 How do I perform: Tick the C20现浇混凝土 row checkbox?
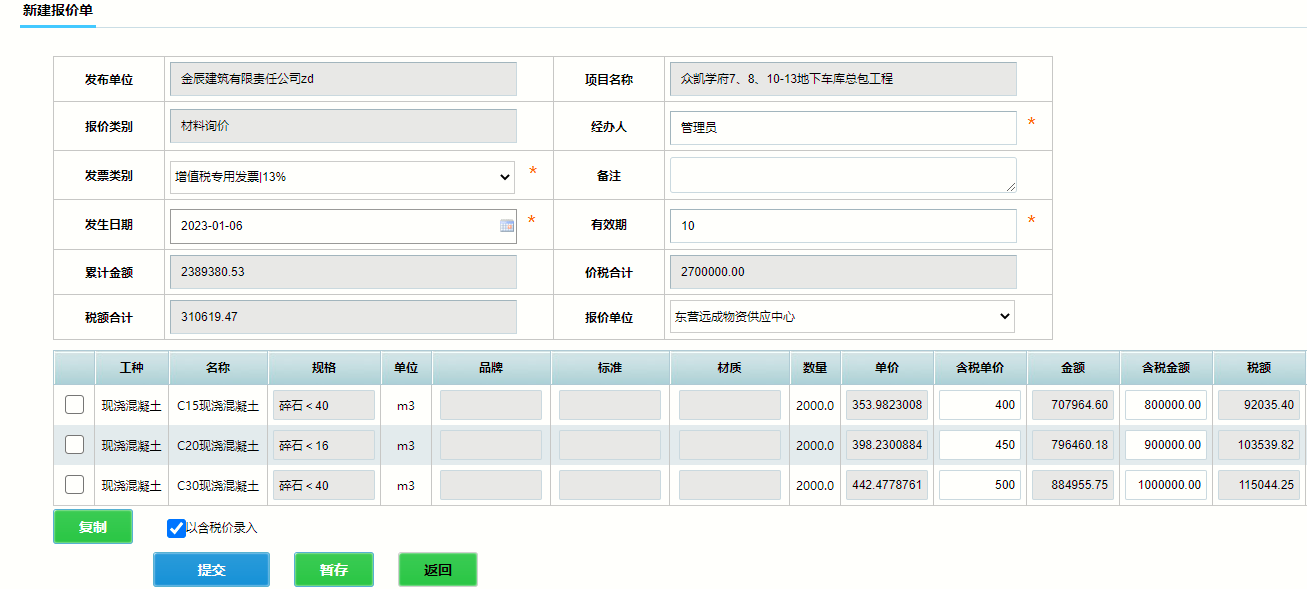pos(74,445)
